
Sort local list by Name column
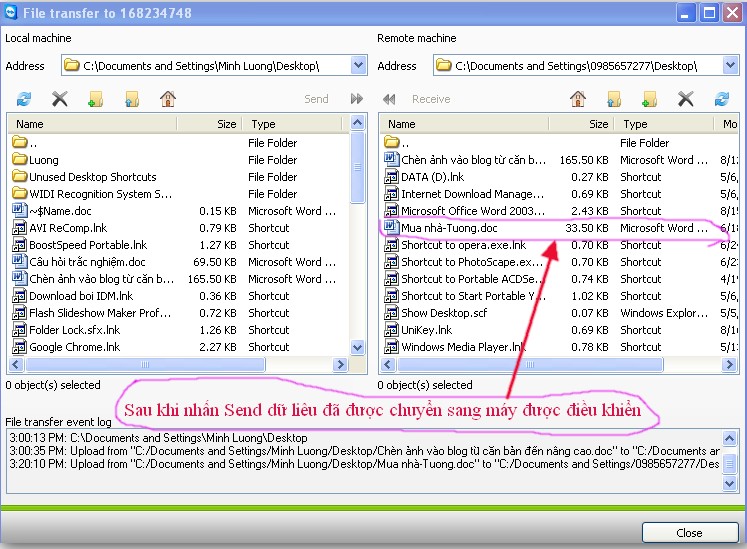point(92,124)
